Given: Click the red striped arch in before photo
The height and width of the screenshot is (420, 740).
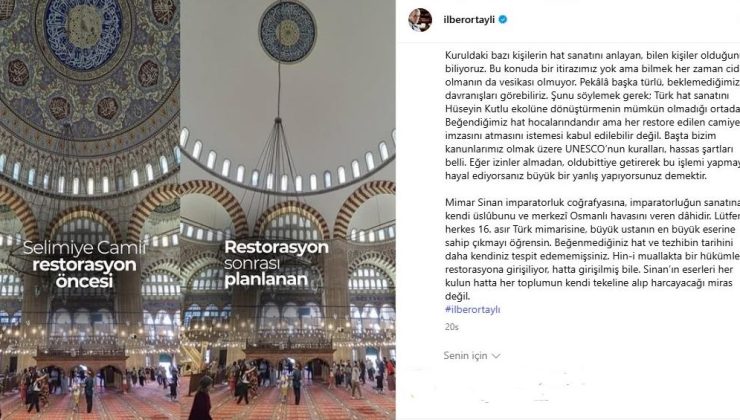Looking at the screenshot, I should click(83, 220).
